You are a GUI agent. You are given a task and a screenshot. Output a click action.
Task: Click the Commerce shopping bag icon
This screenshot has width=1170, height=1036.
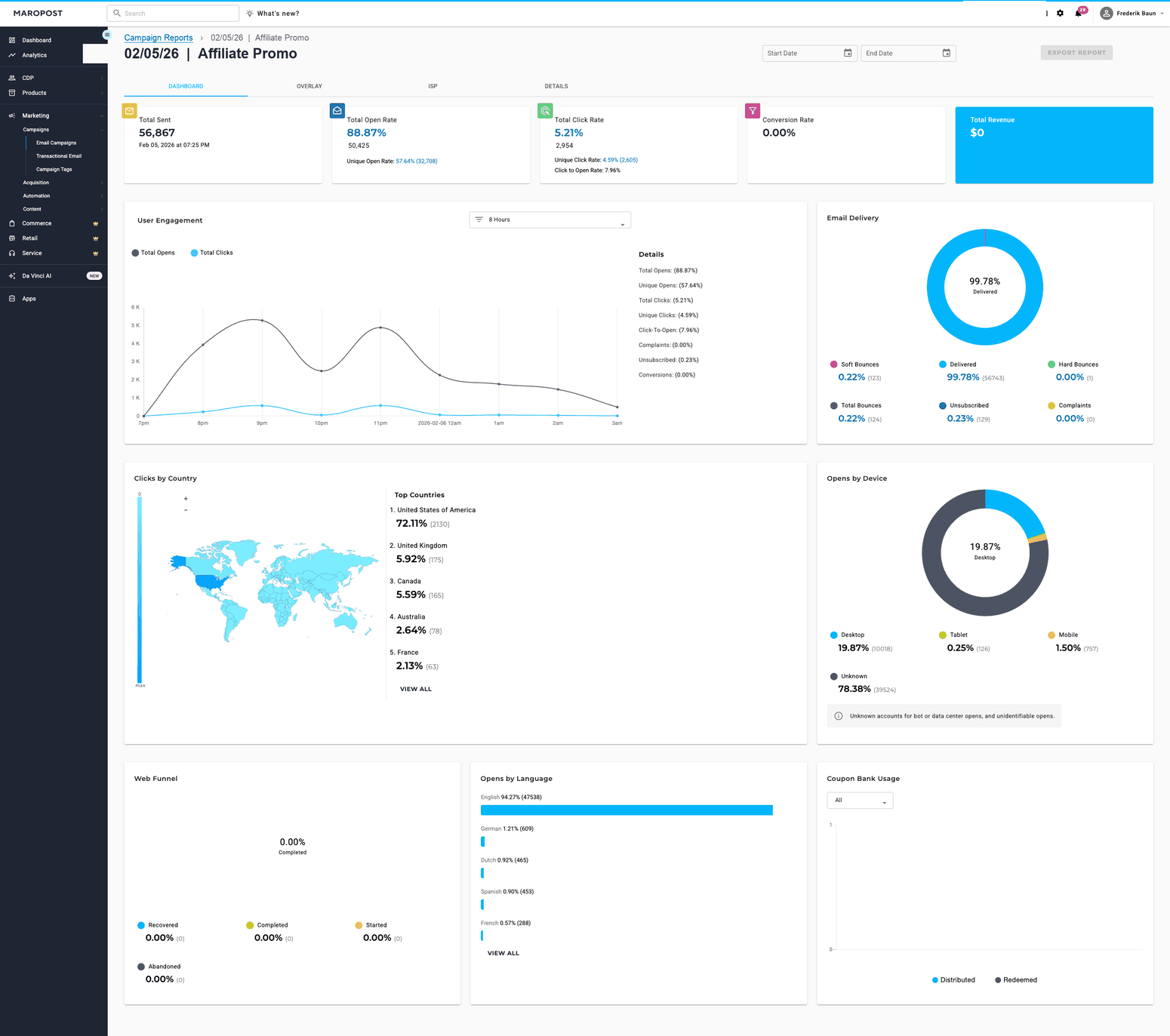pos(12,223)
